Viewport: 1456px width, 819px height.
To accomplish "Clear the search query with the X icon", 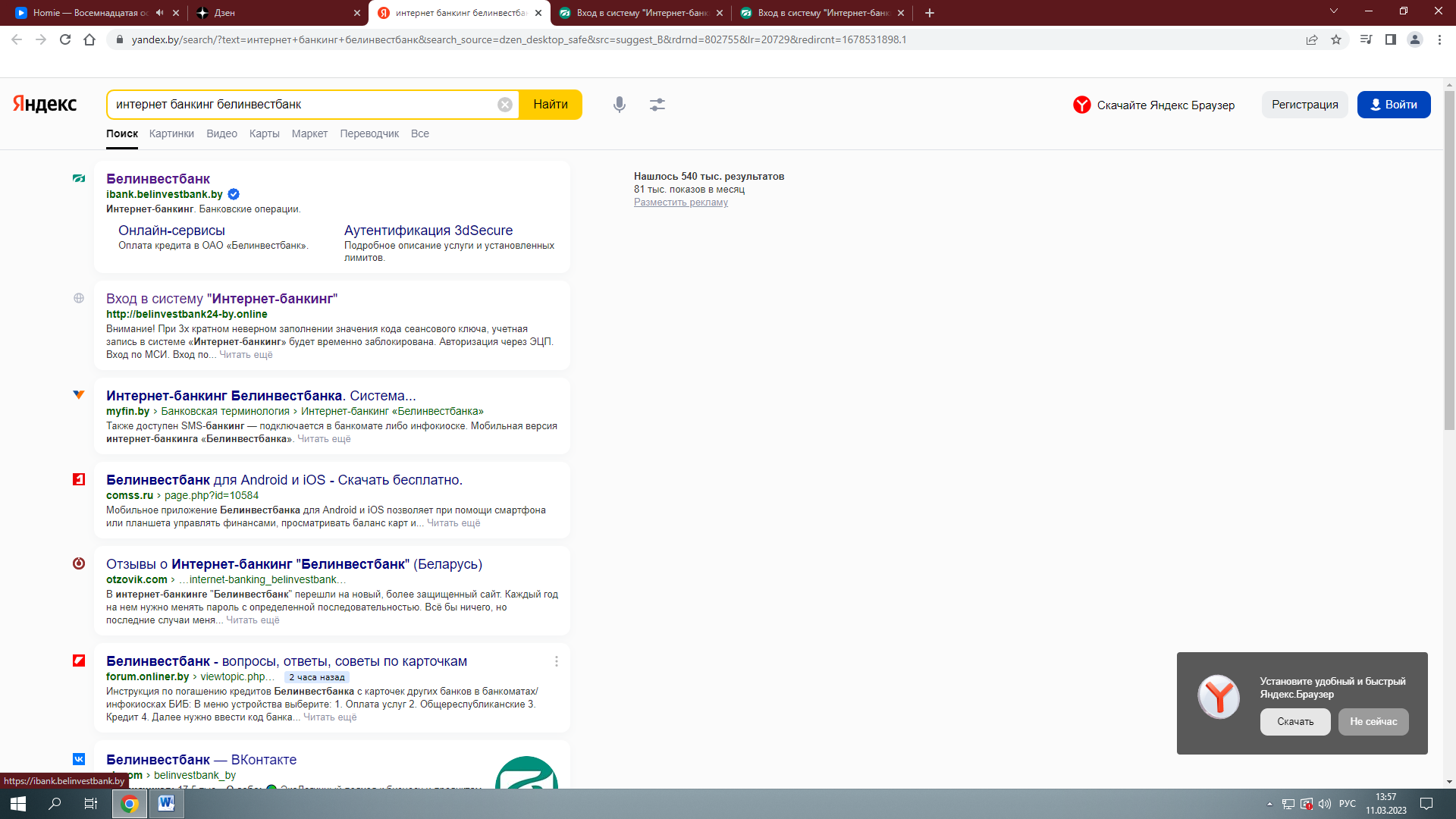I will (505, 105).
